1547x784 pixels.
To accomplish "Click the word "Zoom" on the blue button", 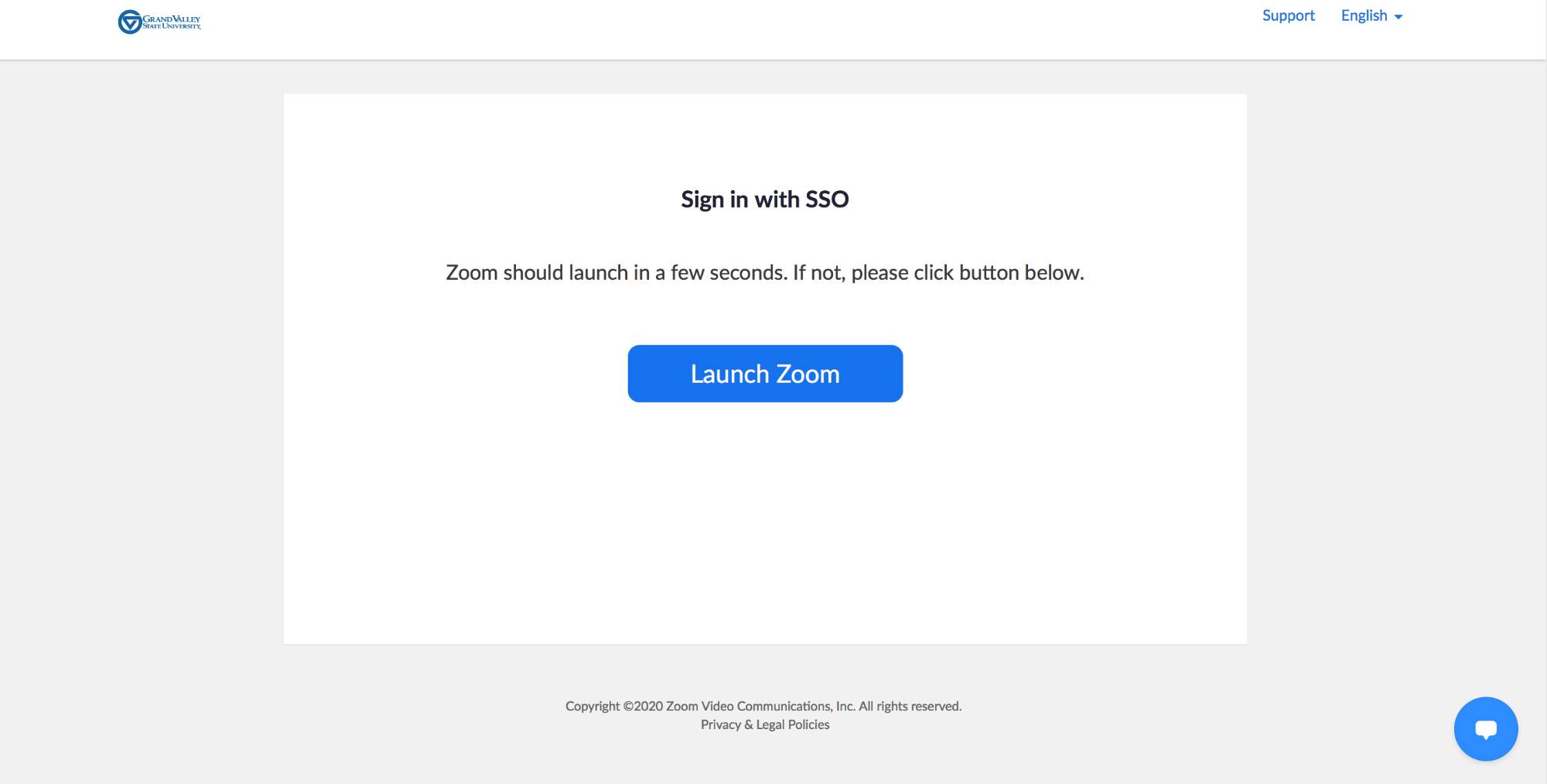I will point(808,374).
